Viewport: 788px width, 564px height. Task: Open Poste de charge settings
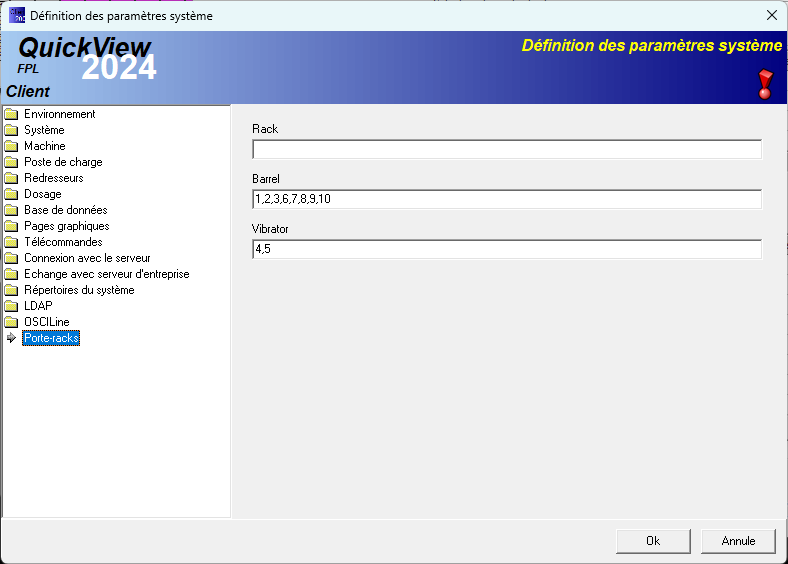pos(63,162)
